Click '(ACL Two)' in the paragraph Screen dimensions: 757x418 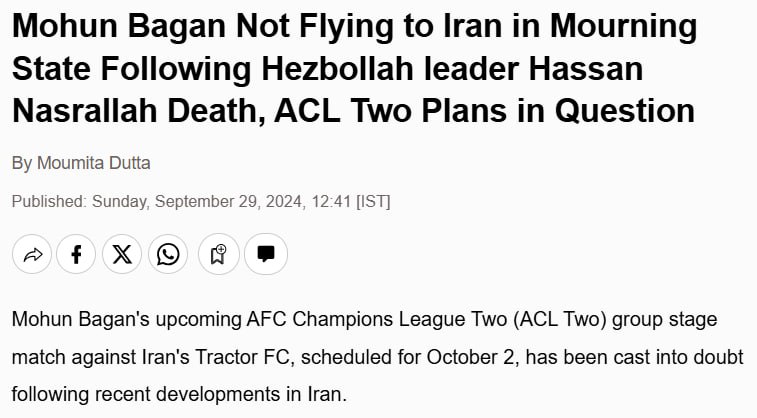[559, 320]
